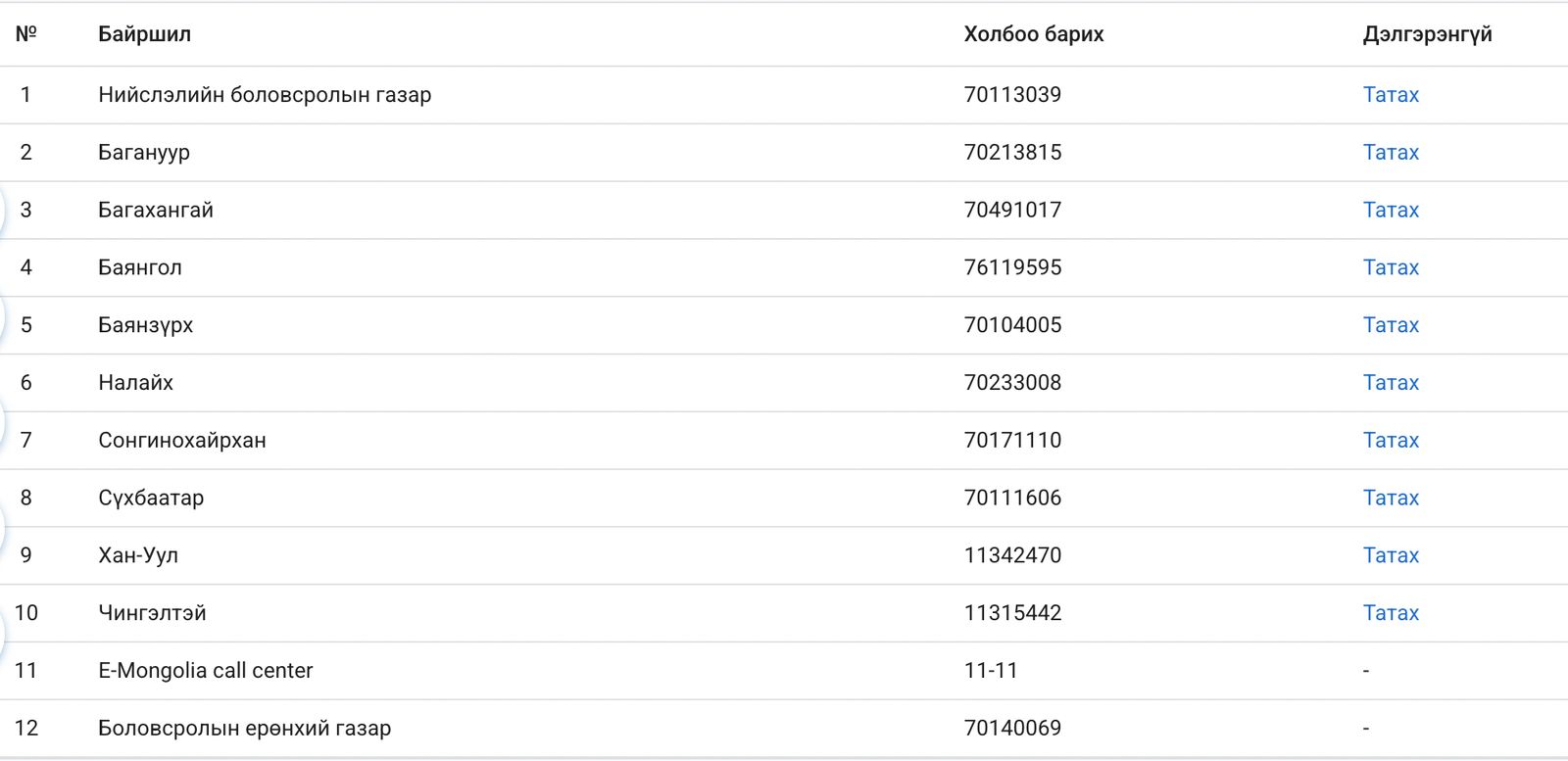The width and height of the screenshot is (1568, 761).
Task: Click Татах link for Чингэлтэй
Action: pyautogui.click(x=1391, y=613)
